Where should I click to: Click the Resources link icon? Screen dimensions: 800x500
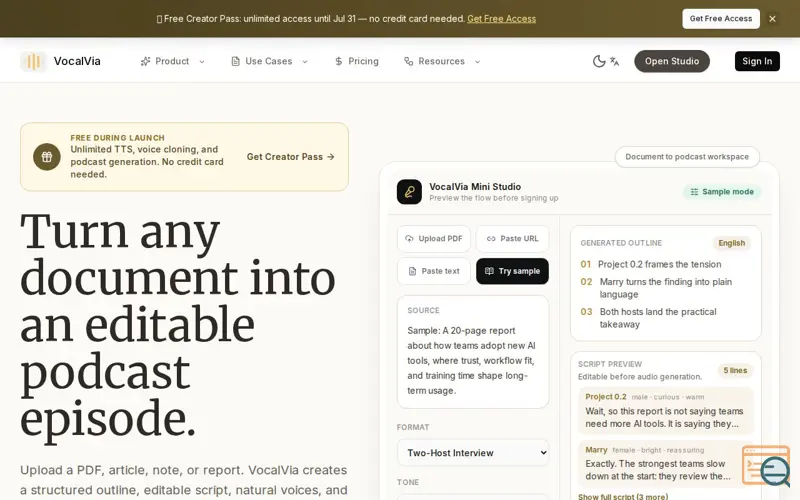[x=408, y=61]
